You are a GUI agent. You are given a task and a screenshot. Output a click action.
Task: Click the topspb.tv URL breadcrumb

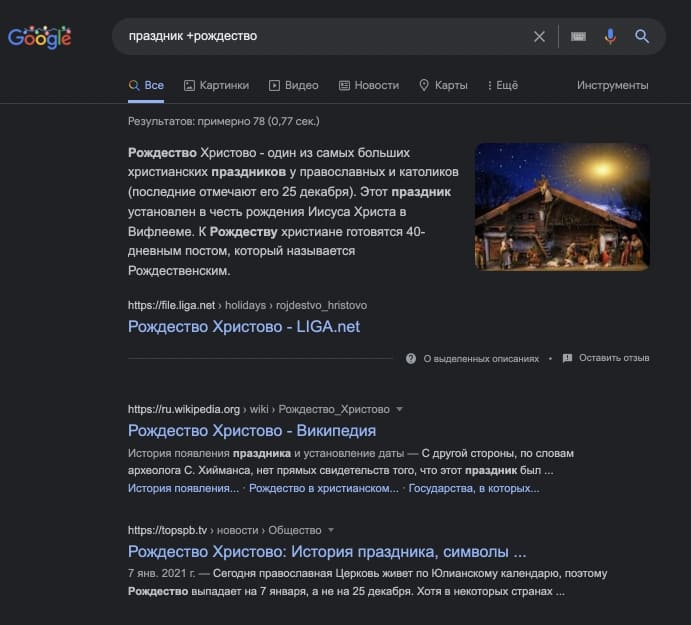pyautogui.click(x=225, y=530)
